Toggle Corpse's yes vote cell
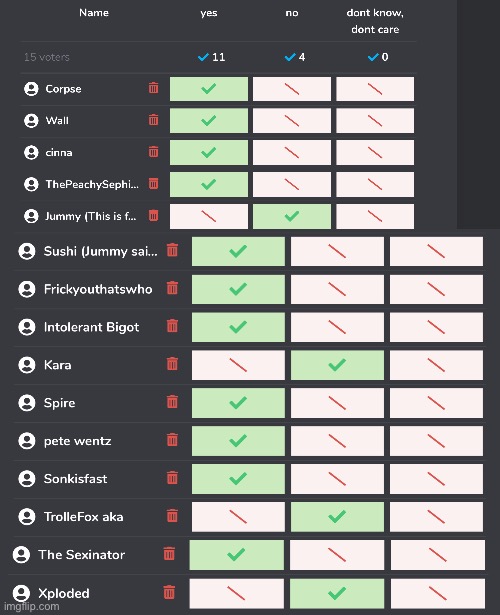This screenshot has height=615, width=500. tap(209, 89)
